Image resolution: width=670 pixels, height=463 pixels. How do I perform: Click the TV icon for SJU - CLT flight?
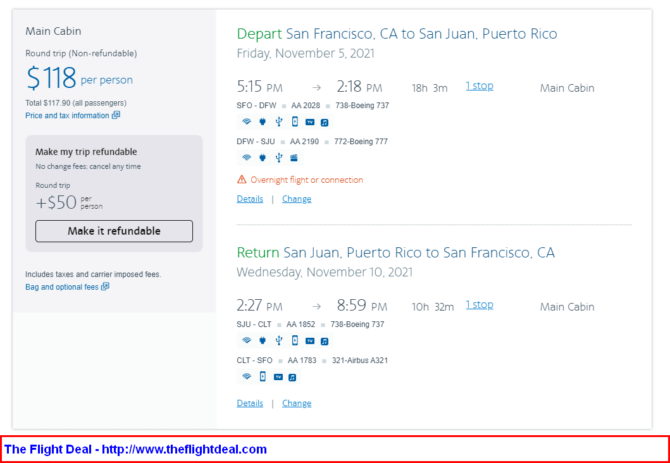(310, 341)
